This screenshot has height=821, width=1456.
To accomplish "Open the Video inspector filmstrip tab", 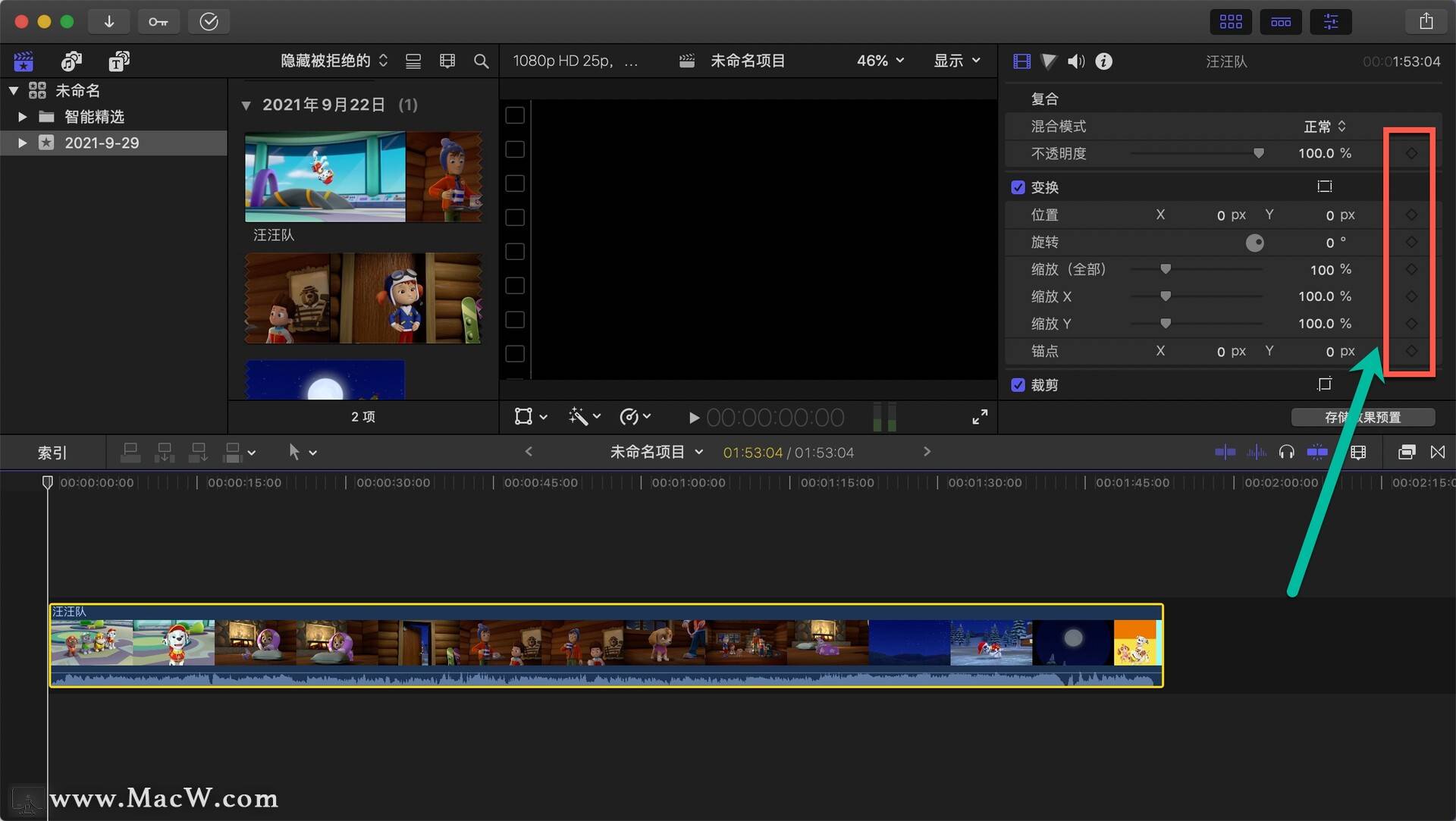I will 1021,61.
